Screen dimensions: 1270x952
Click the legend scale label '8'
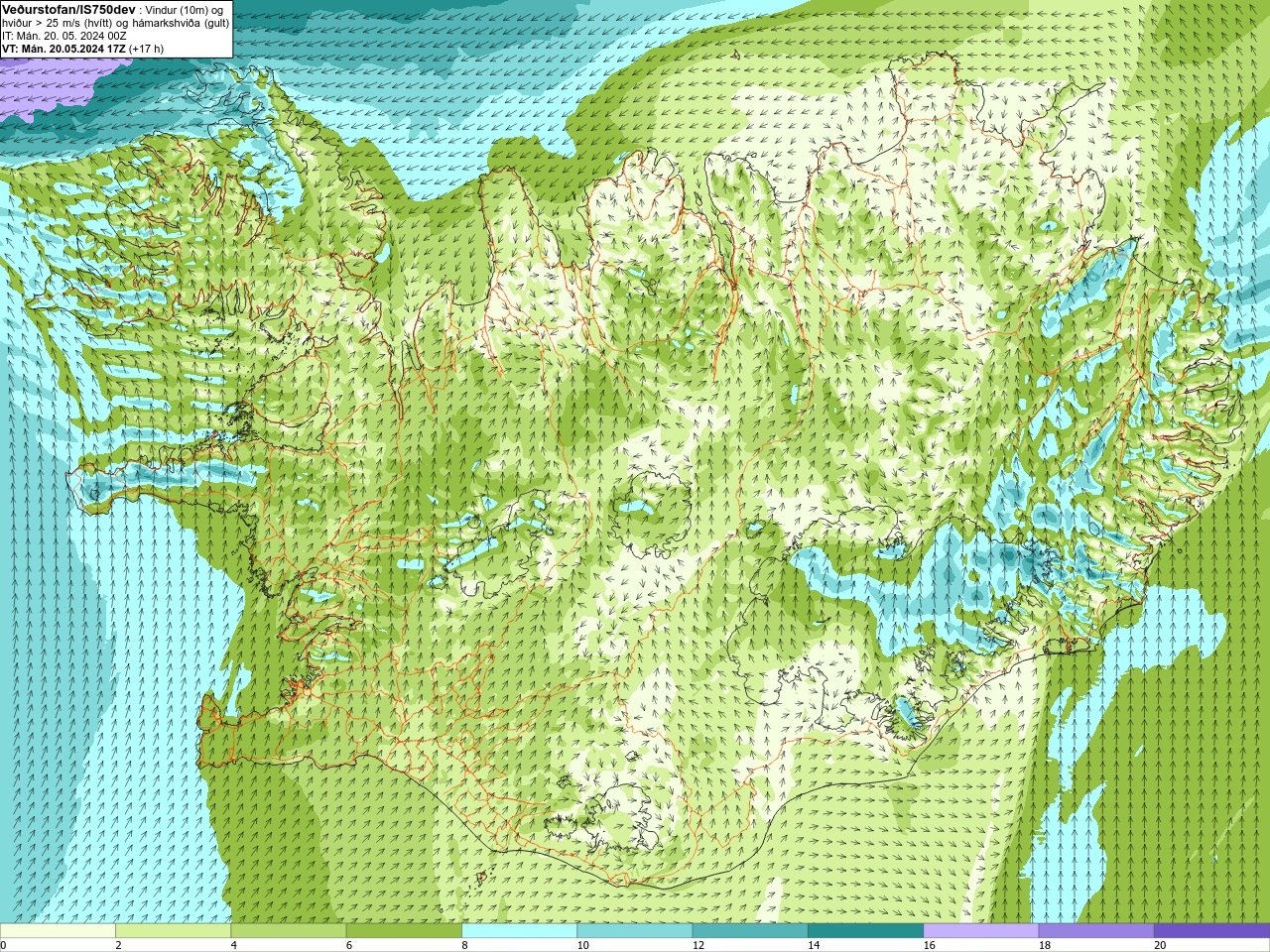point(464,945)
